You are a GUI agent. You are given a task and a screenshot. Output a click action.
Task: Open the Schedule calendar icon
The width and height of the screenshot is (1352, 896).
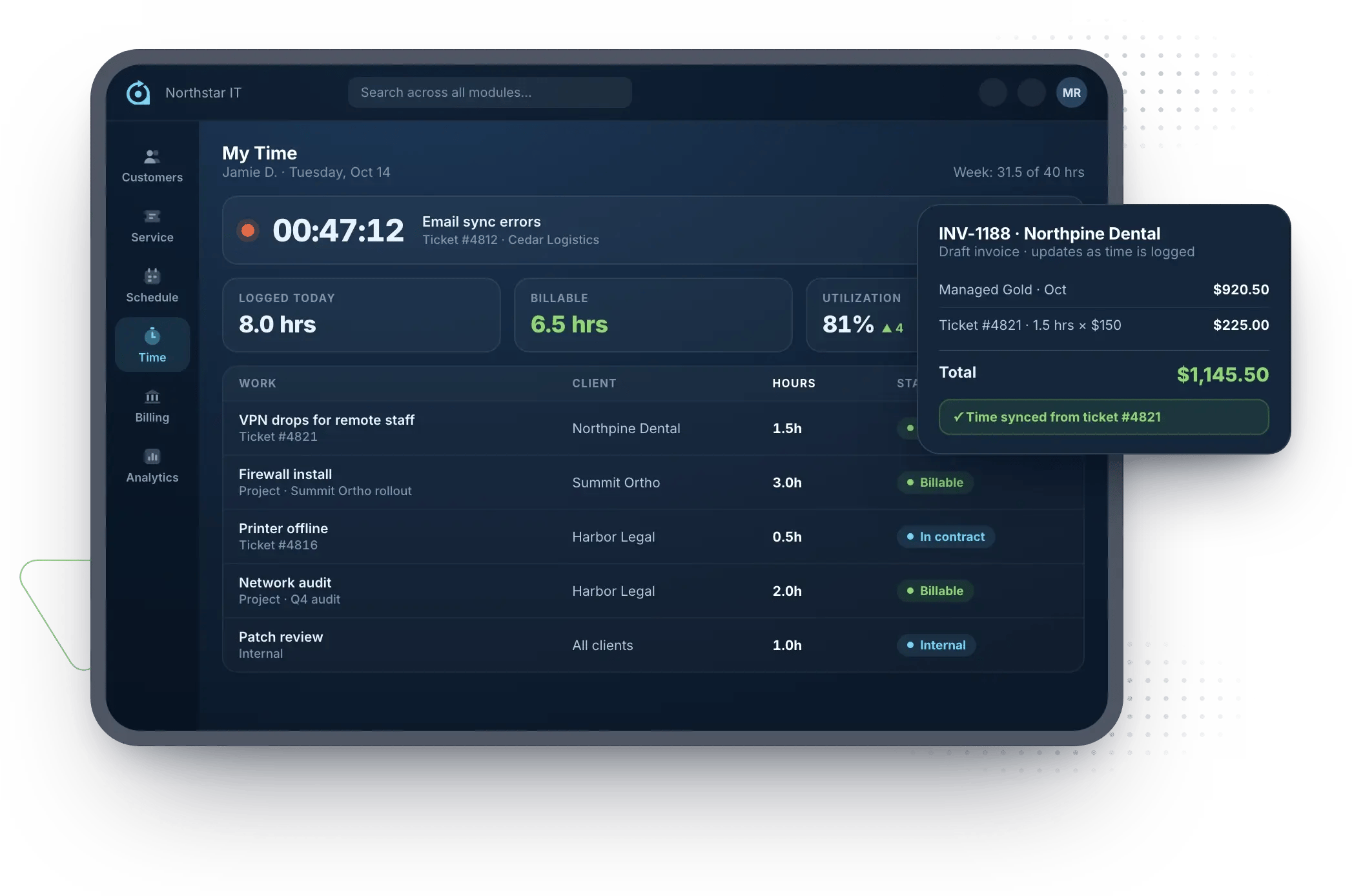tap(152, 276)
